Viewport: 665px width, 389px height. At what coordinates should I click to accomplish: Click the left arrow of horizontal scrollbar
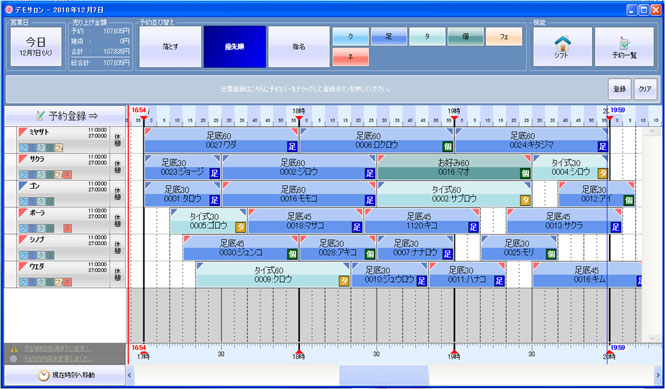tap(130, 375)
